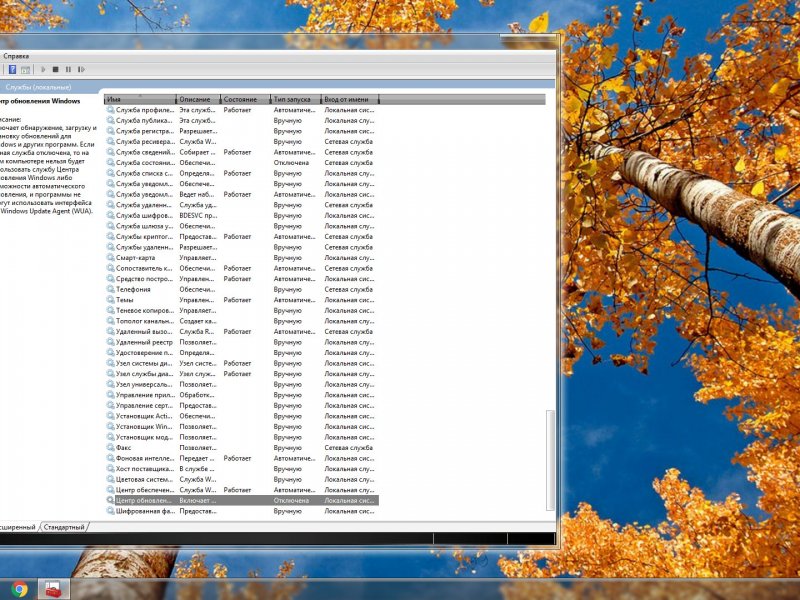This screenshot has height=600, width=800.
Task: Toggle the action pane icon beside Help
Action: tap(26, 69)
